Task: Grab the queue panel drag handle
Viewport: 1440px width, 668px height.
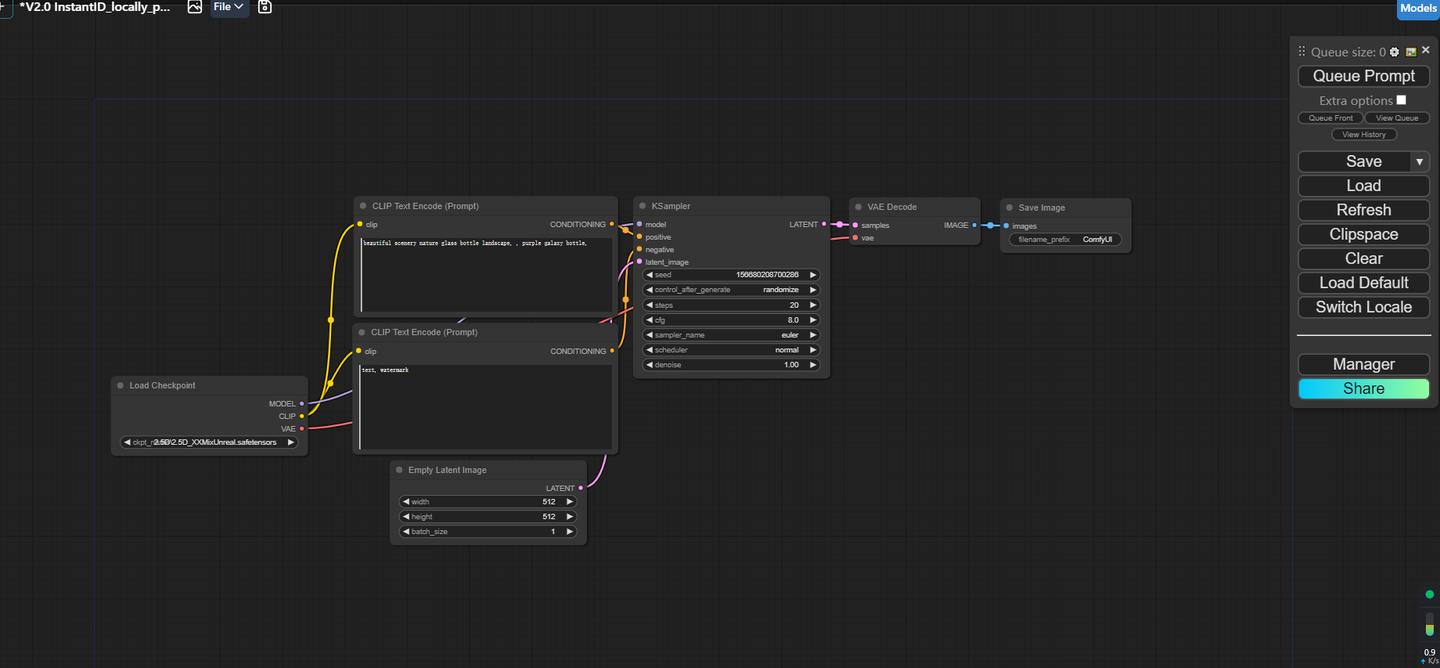Action: [x=1302, y=52]
